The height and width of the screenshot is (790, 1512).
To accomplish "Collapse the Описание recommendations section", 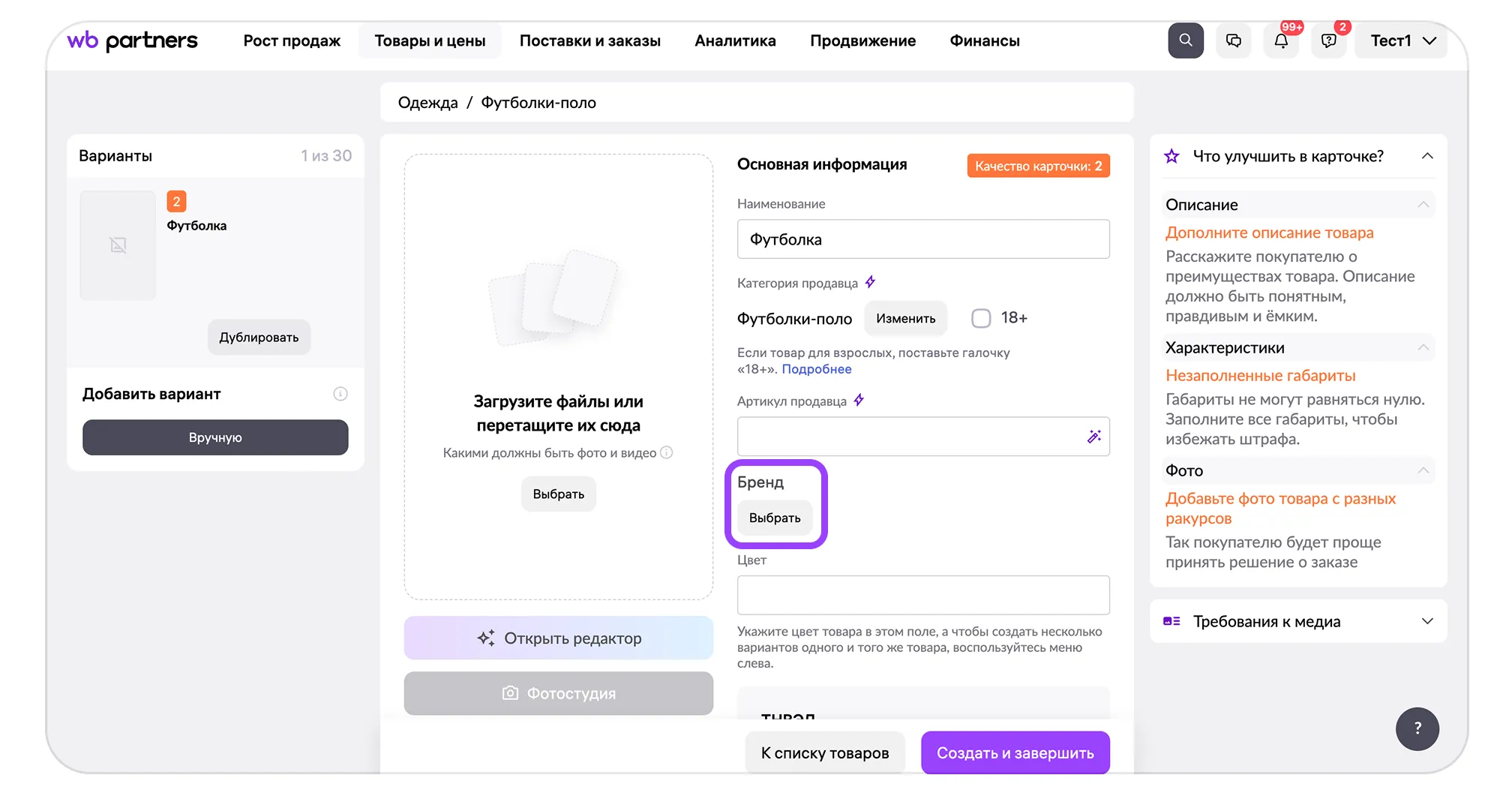I will point(1423,205).
